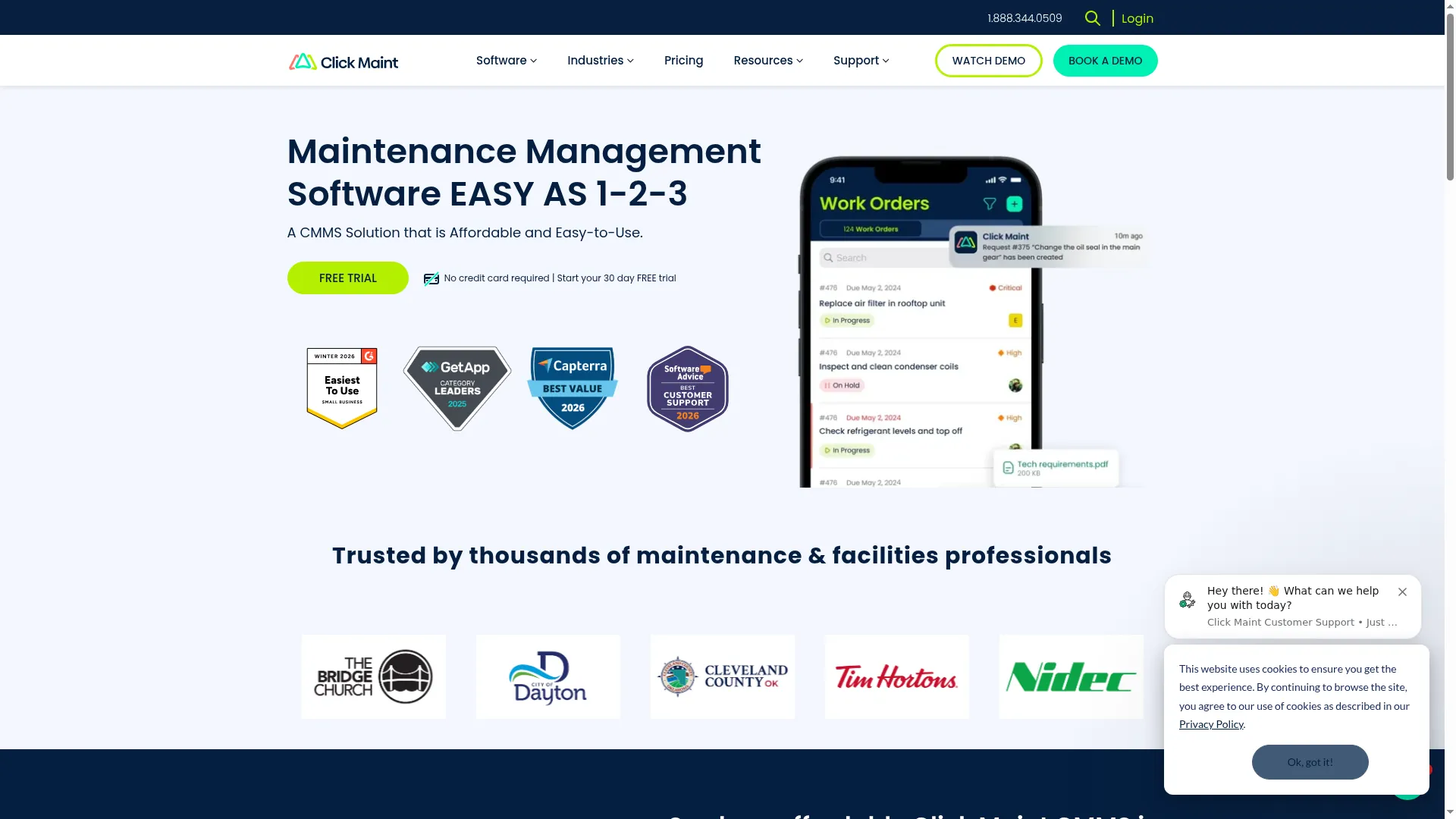Select The Bridge Church logo

point(374,676)
